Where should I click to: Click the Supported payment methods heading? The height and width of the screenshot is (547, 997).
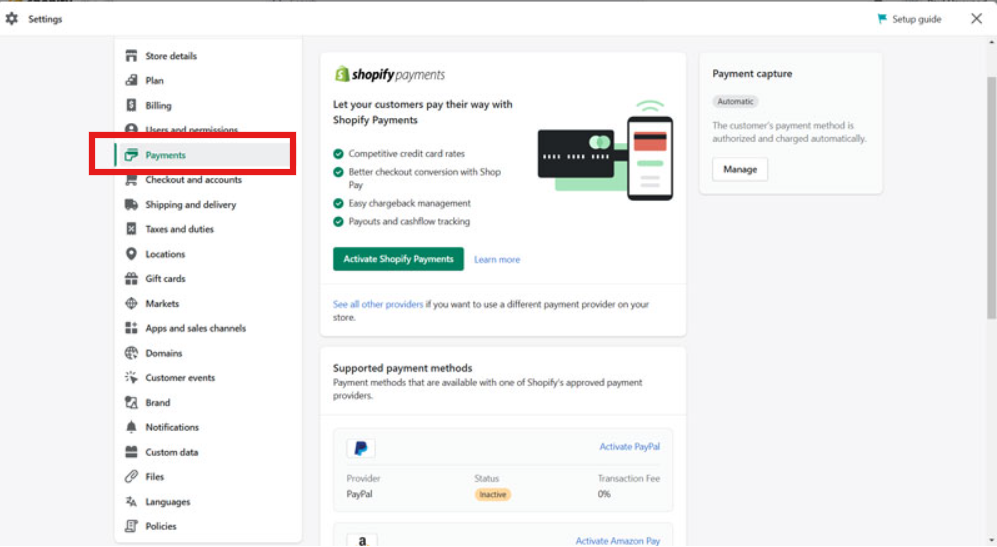coord(402,368)
